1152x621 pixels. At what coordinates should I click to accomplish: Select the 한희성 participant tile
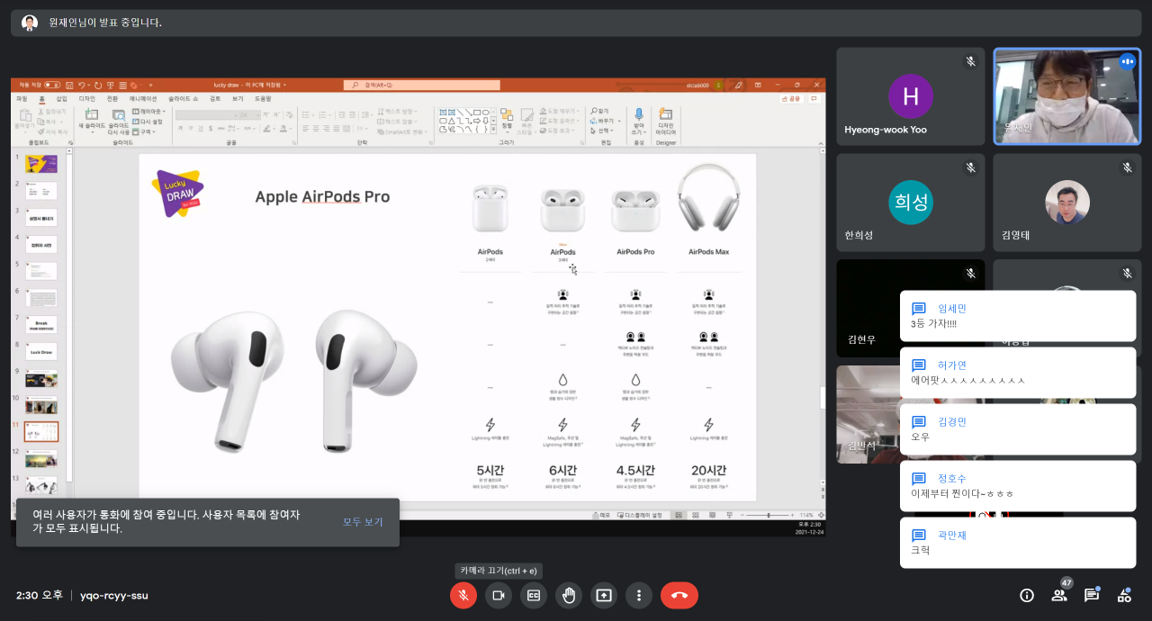tap(910, 202)
